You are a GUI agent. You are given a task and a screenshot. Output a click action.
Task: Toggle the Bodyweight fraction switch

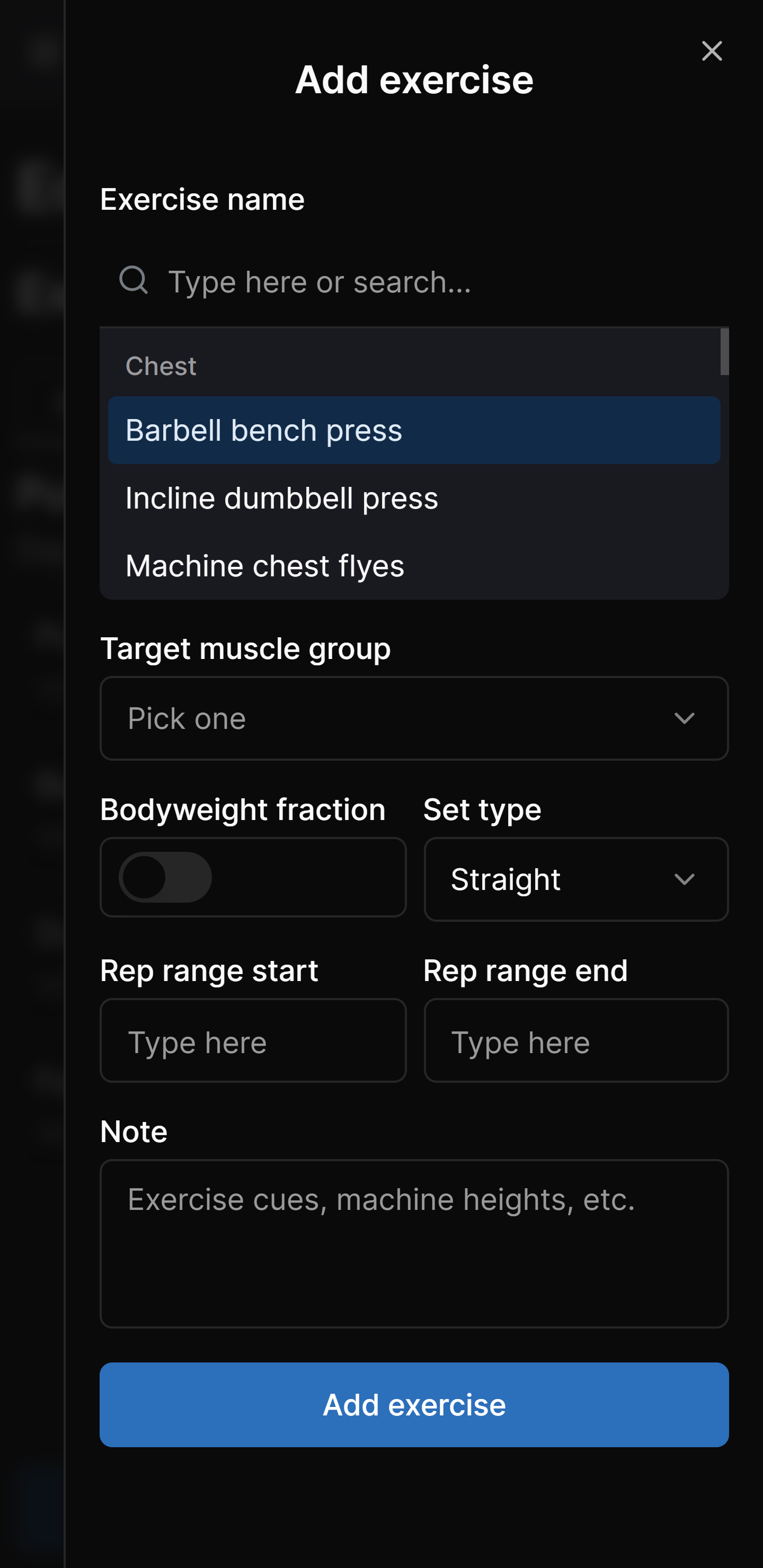165,877
